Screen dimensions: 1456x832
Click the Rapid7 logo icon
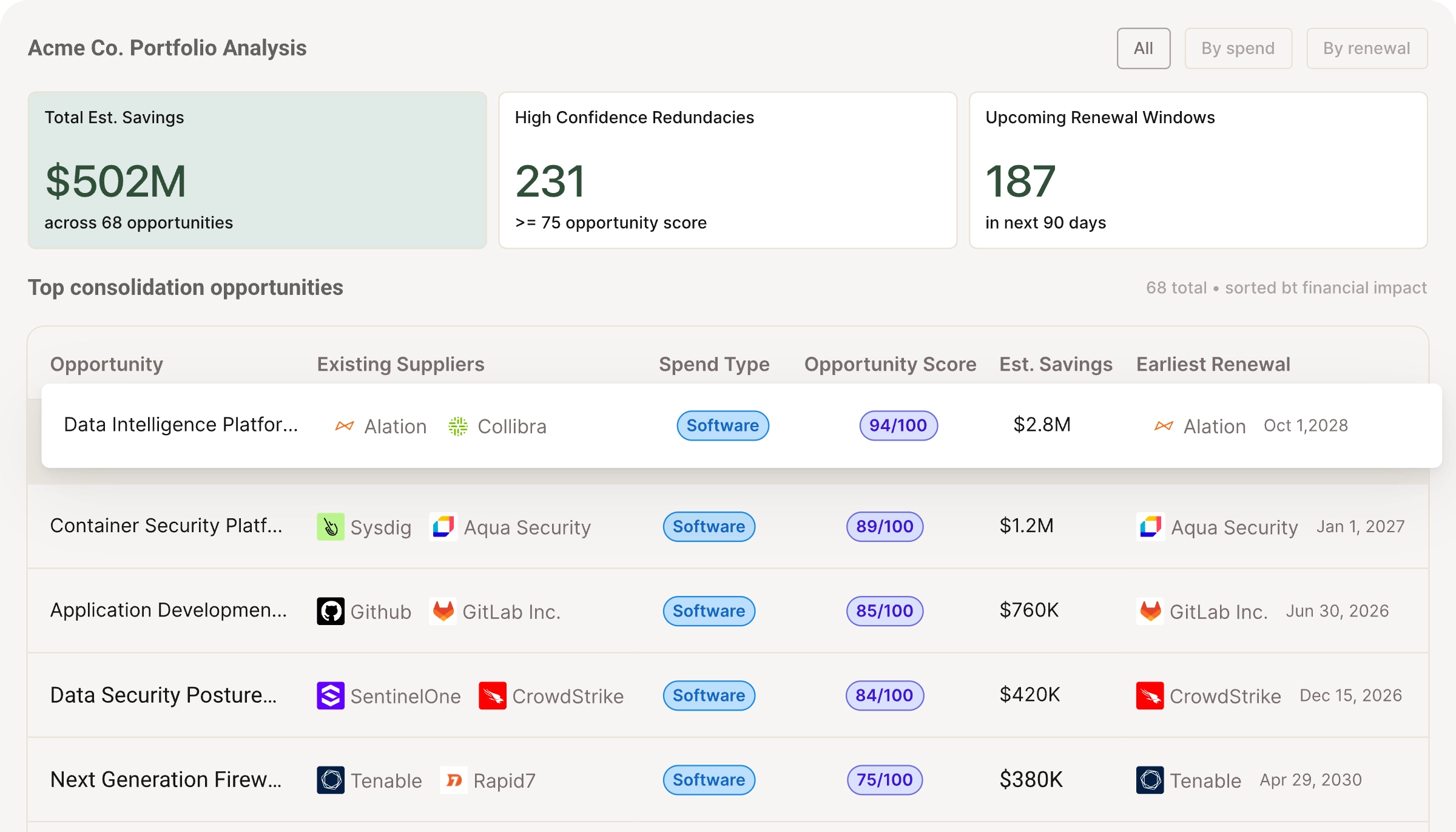click(x=454, y=780)
